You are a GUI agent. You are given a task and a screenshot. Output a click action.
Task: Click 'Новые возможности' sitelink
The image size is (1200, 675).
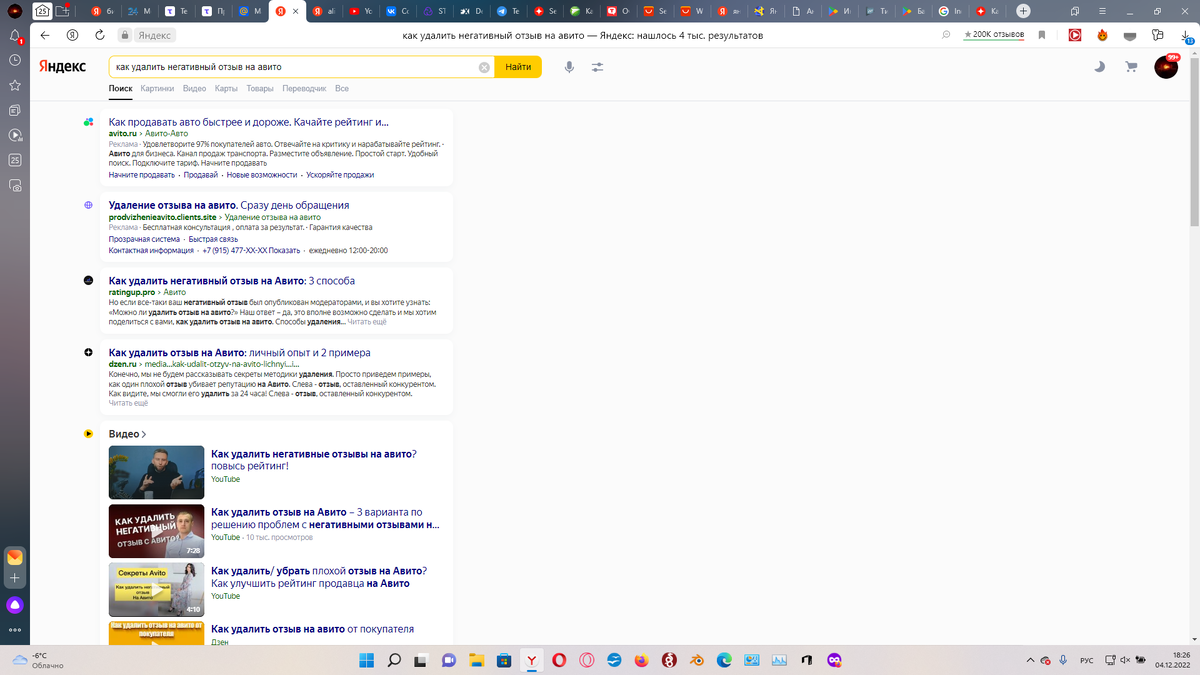(262, 175)
